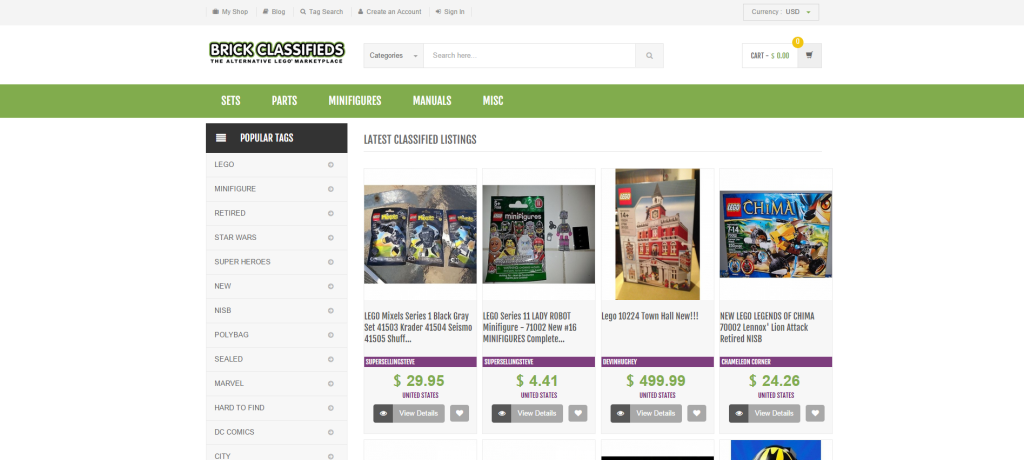The height and width of the screenshot is (460, 1024).
Task: Open the Currency USD dropdown
Action: tap(780, 12)
